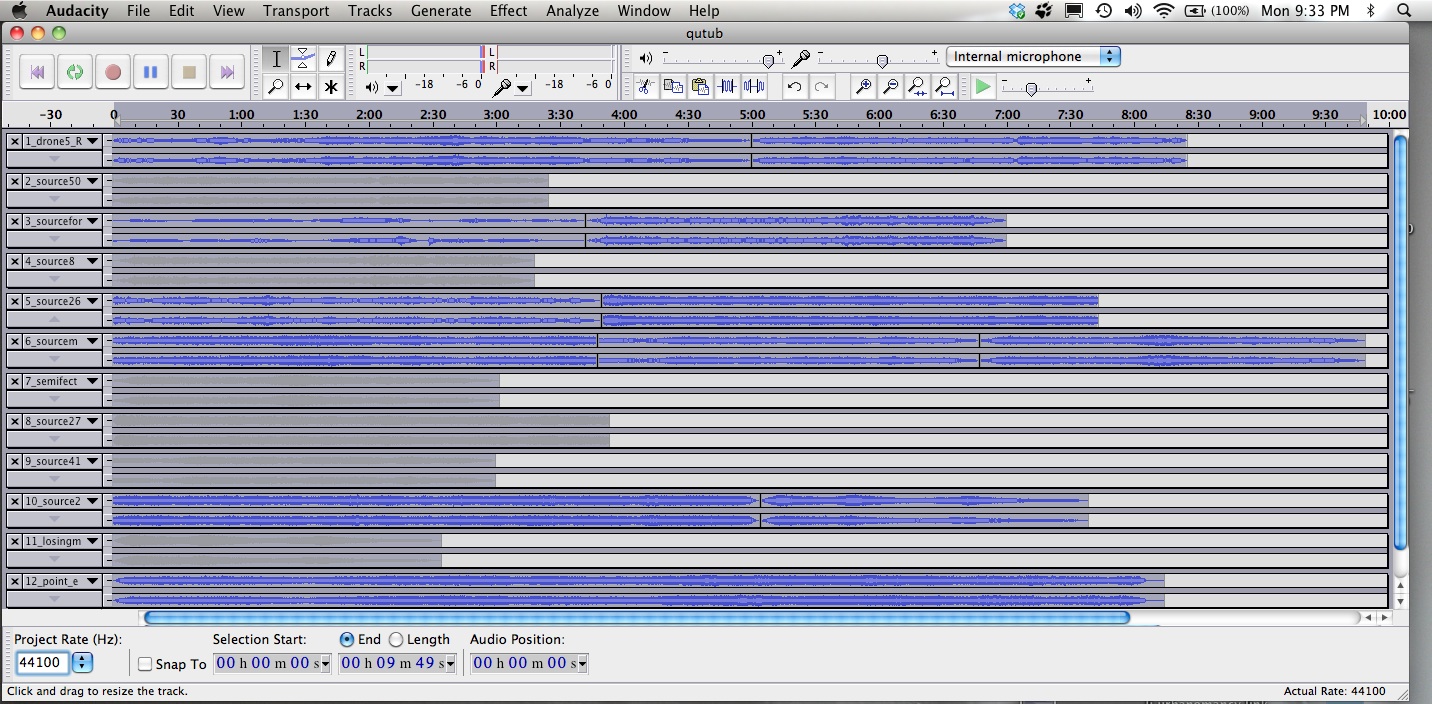Viewport: 1432px width, 704px height.
Task: Open the Project Rate dropdown stepper
Action: tap(82, 662)
